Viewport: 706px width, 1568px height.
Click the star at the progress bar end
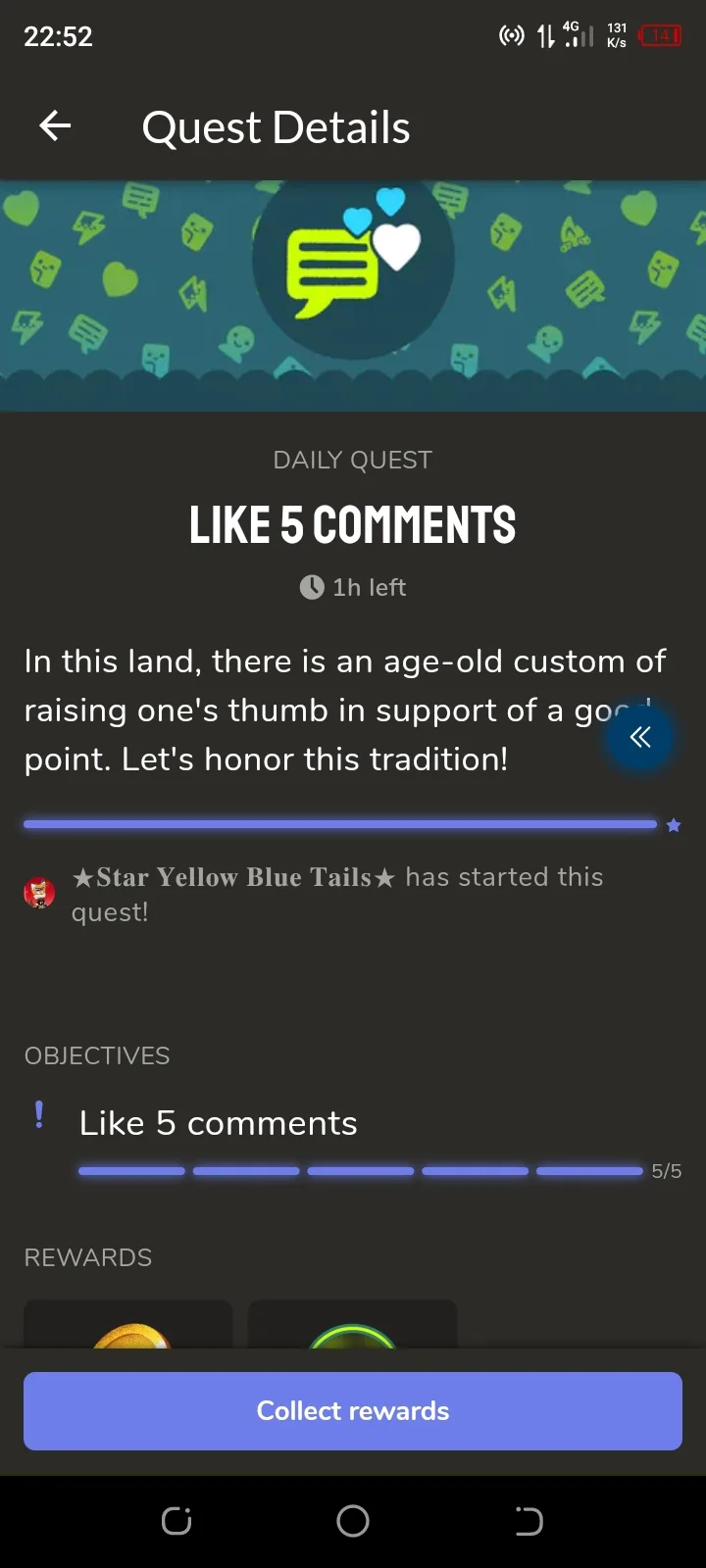[x=674, y=825]
